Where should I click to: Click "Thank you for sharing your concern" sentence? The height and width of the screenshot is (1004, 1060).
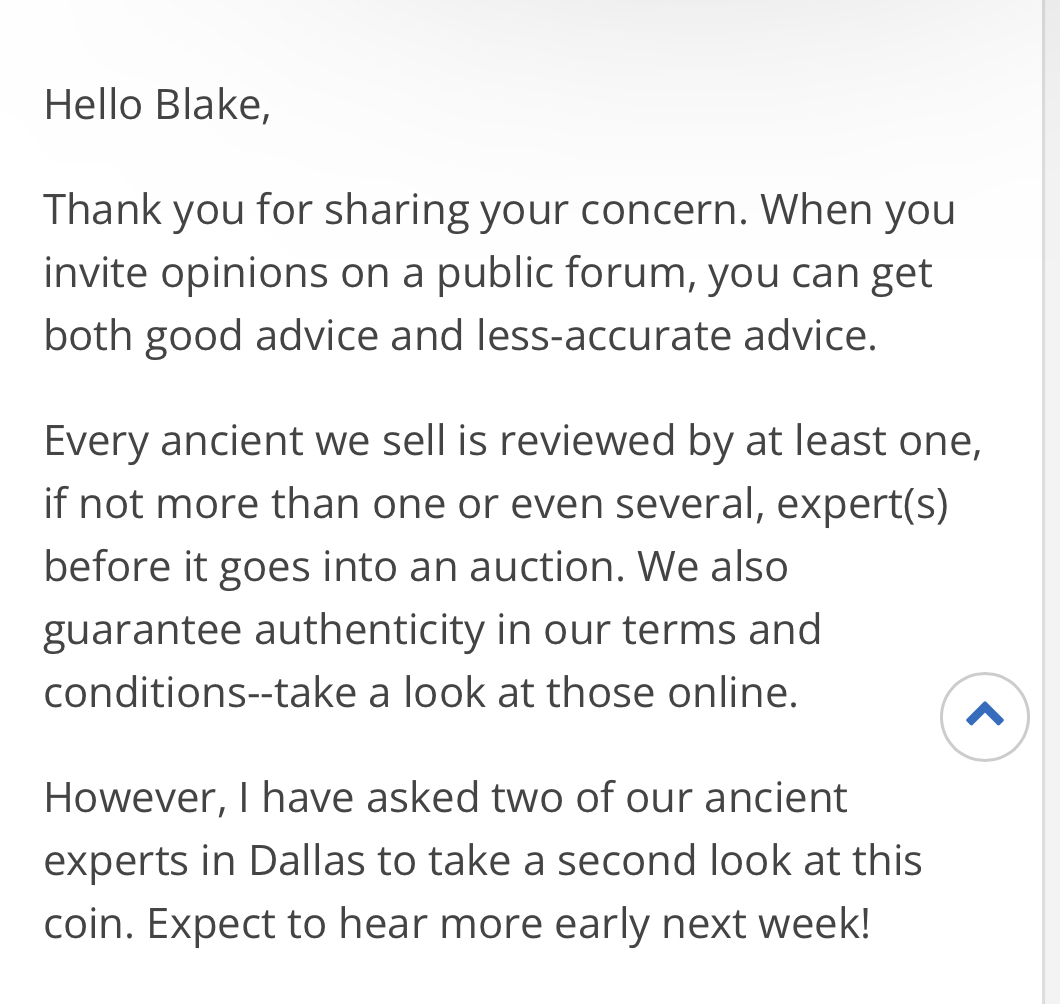[396, 209]
